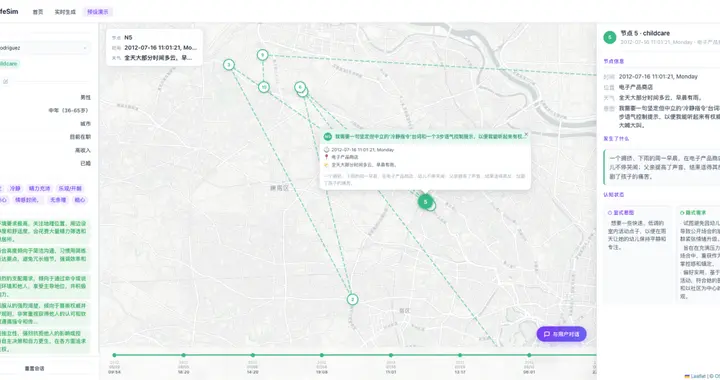Click the timeline marker at 13:17
Screen dimensions: 720x380
pyautogui.click(x=460, y=355)
